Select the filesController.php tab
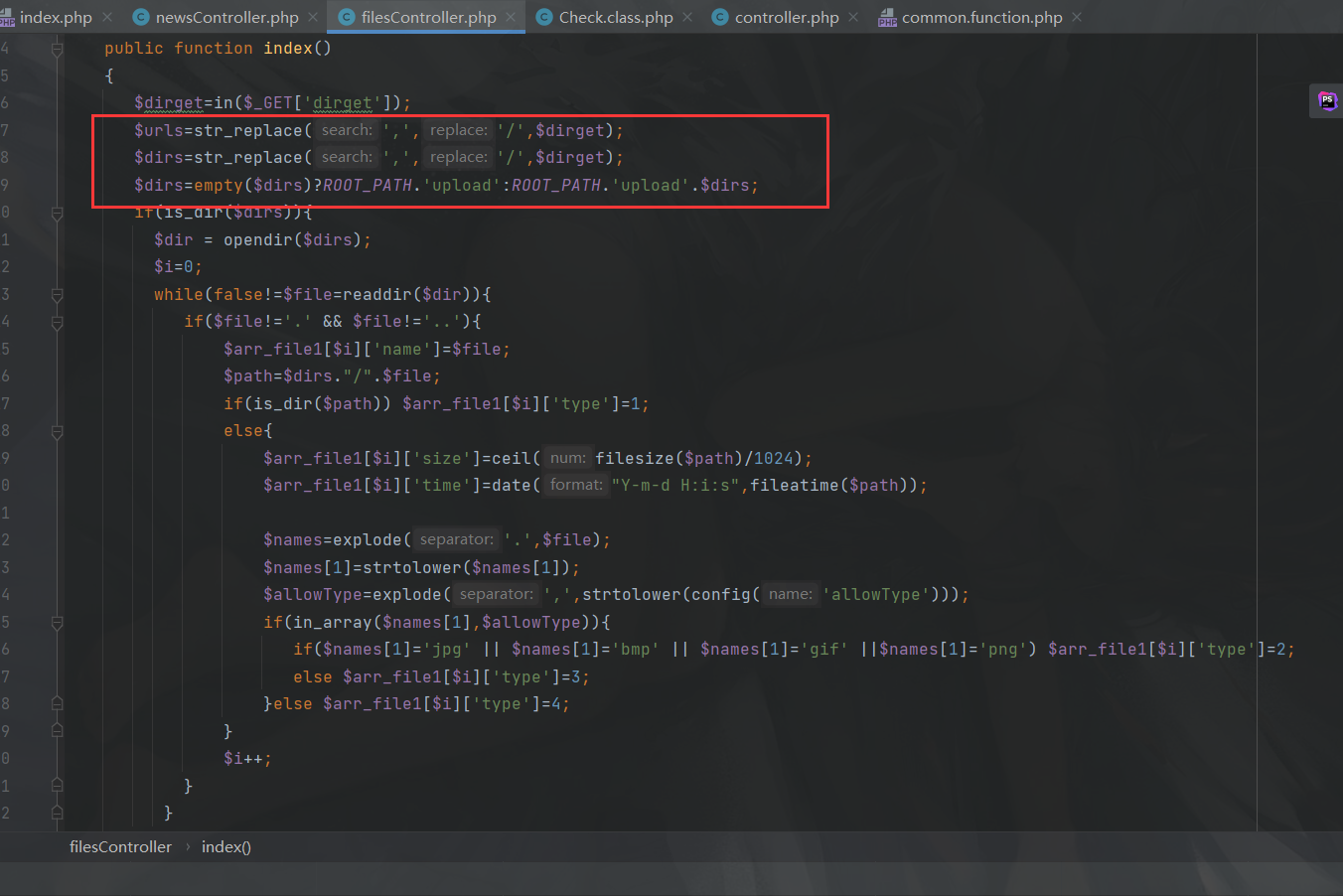 coord(428,17)
